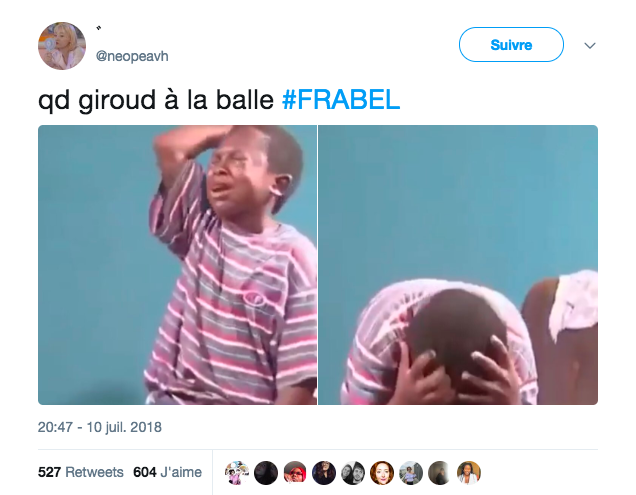Screen dimensions: 636x495
Task: Open the 20:47 - 10 juil. 2018 timestamp
Action: [100, 427]
